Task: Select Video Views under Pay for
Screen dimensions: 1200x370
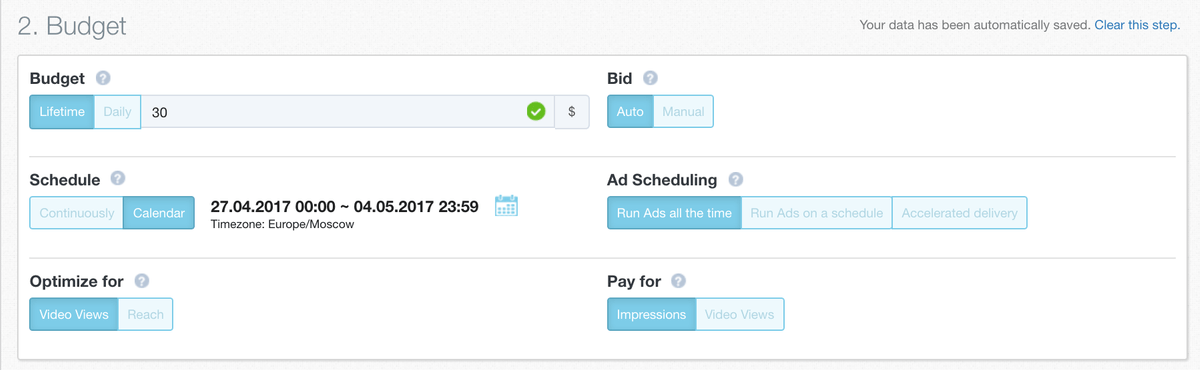Action: tap(740, 314)
